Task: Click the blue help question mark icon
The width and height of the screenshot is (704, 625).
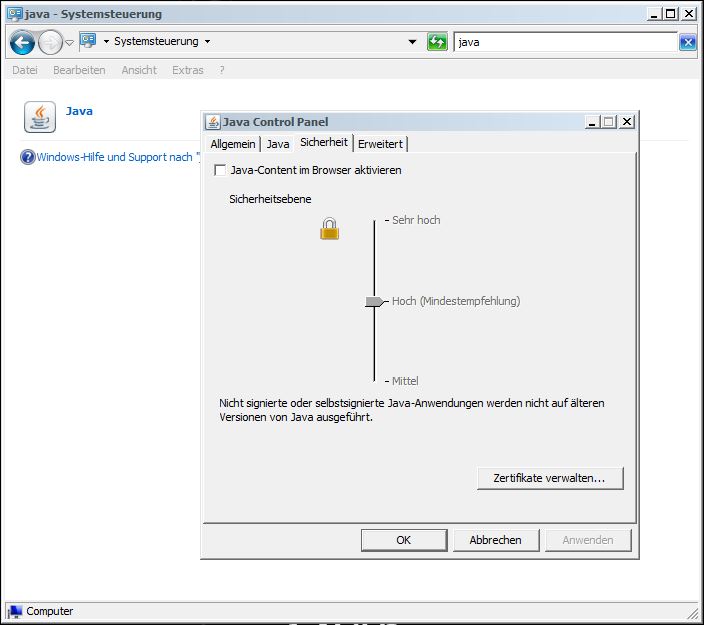Action: [28, 157]
